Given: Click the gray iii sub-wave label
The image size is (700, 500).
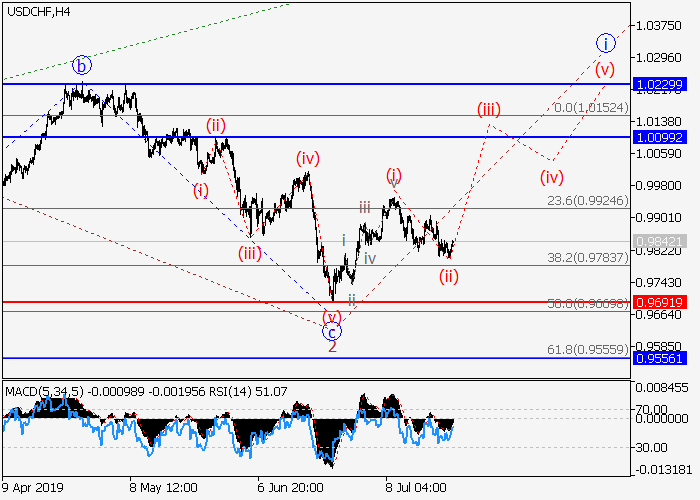Looking at the screenshot, I should (366, 207).
